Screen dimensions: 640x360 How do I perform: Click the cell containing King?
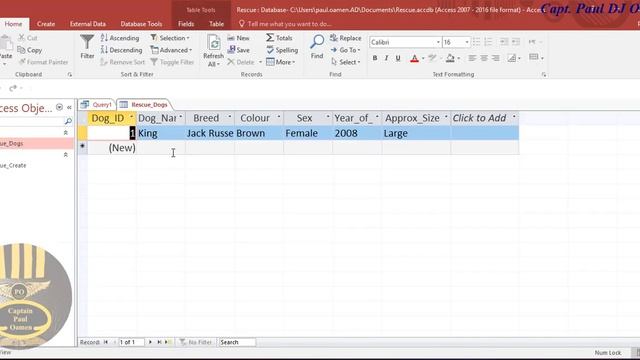[161, 133]
